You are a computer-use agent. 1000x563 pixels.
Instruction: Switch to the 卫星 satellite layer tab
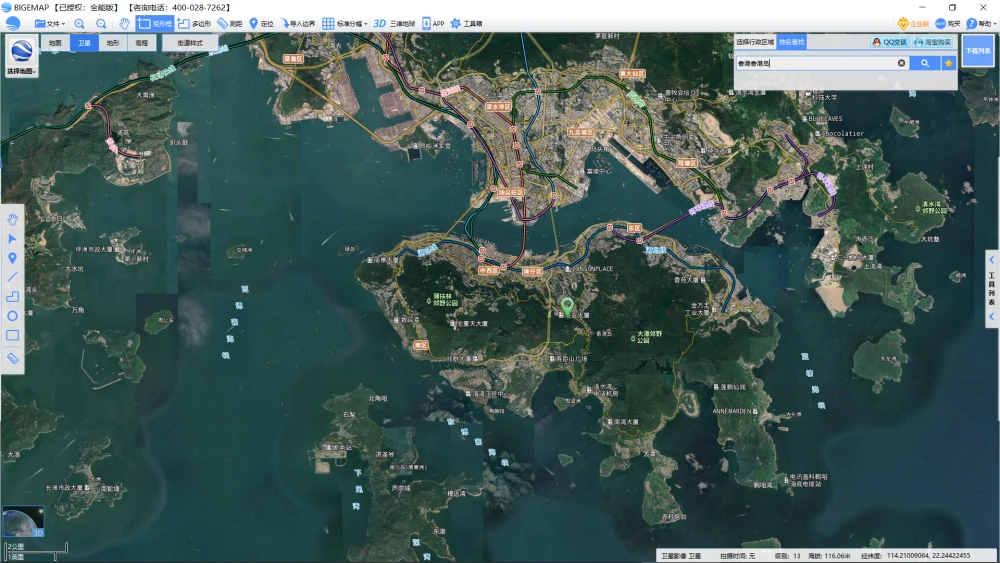coord(84,43)
